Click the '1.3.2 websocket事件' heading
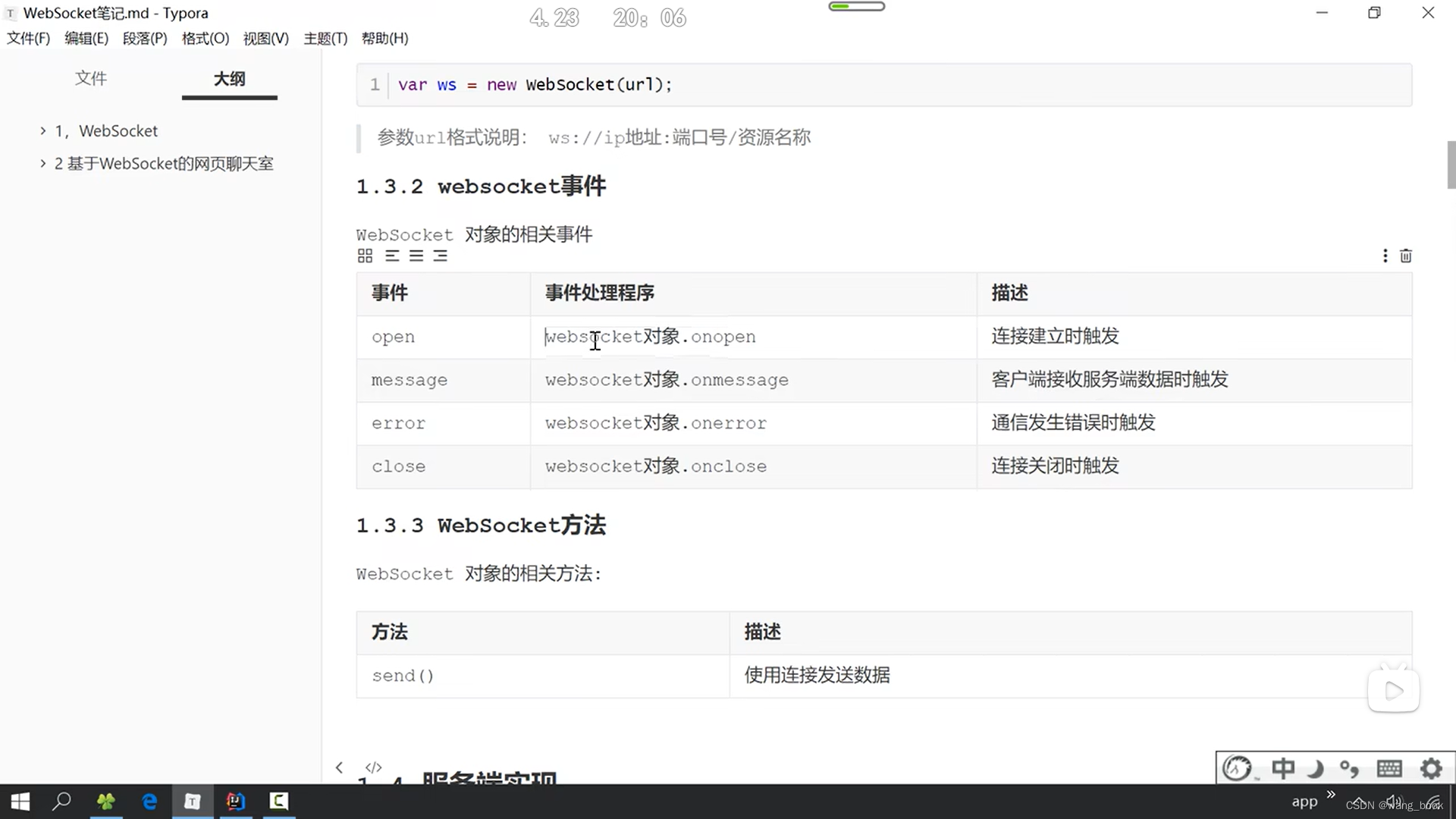The height and width of the screenshot is (819, 1456). point(482,187)
